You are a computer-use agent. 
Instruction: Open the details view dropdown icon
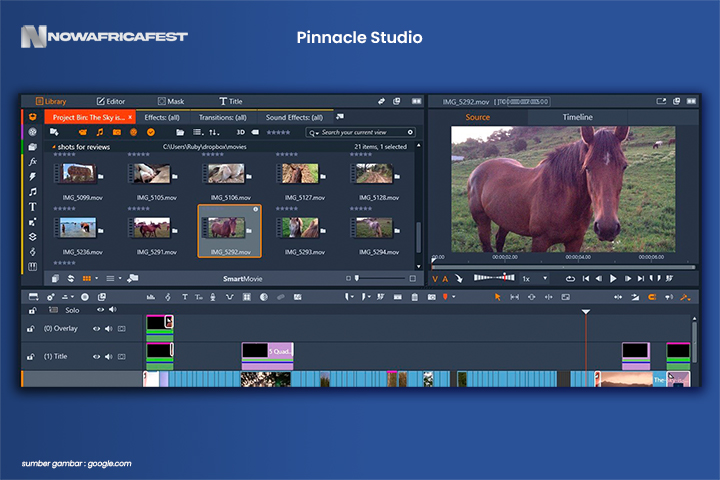(x=198, y=132)
